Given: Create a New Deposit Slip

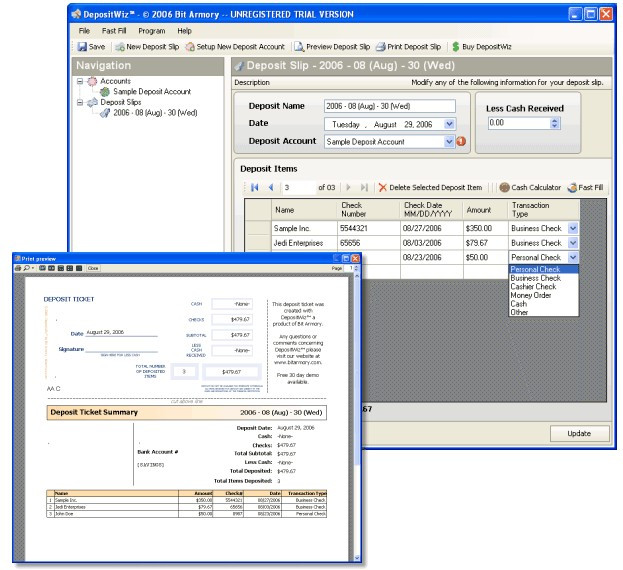Looking at the screenshot, I should point(147,47).
